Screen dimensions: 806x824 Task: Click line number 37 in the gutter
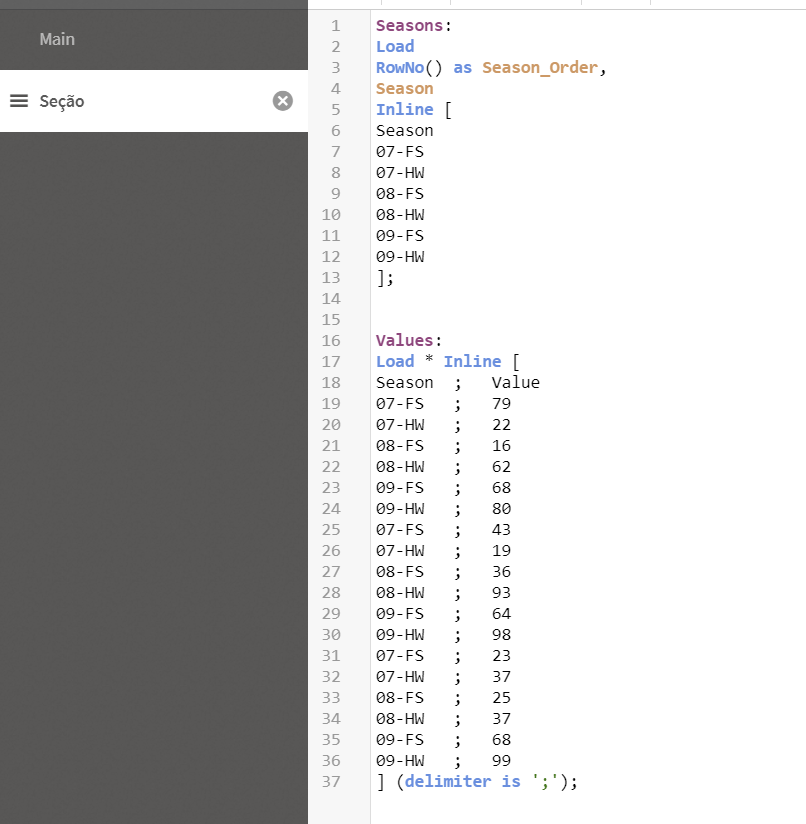pos(331,781)
